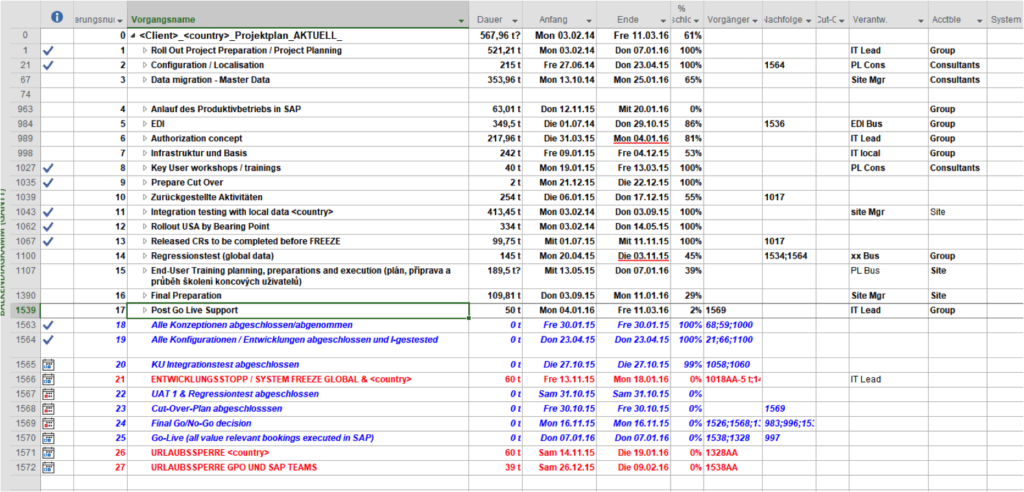Expand Regressionstest (global data) task
This screenshot has height=492, width=1024.
145,255
